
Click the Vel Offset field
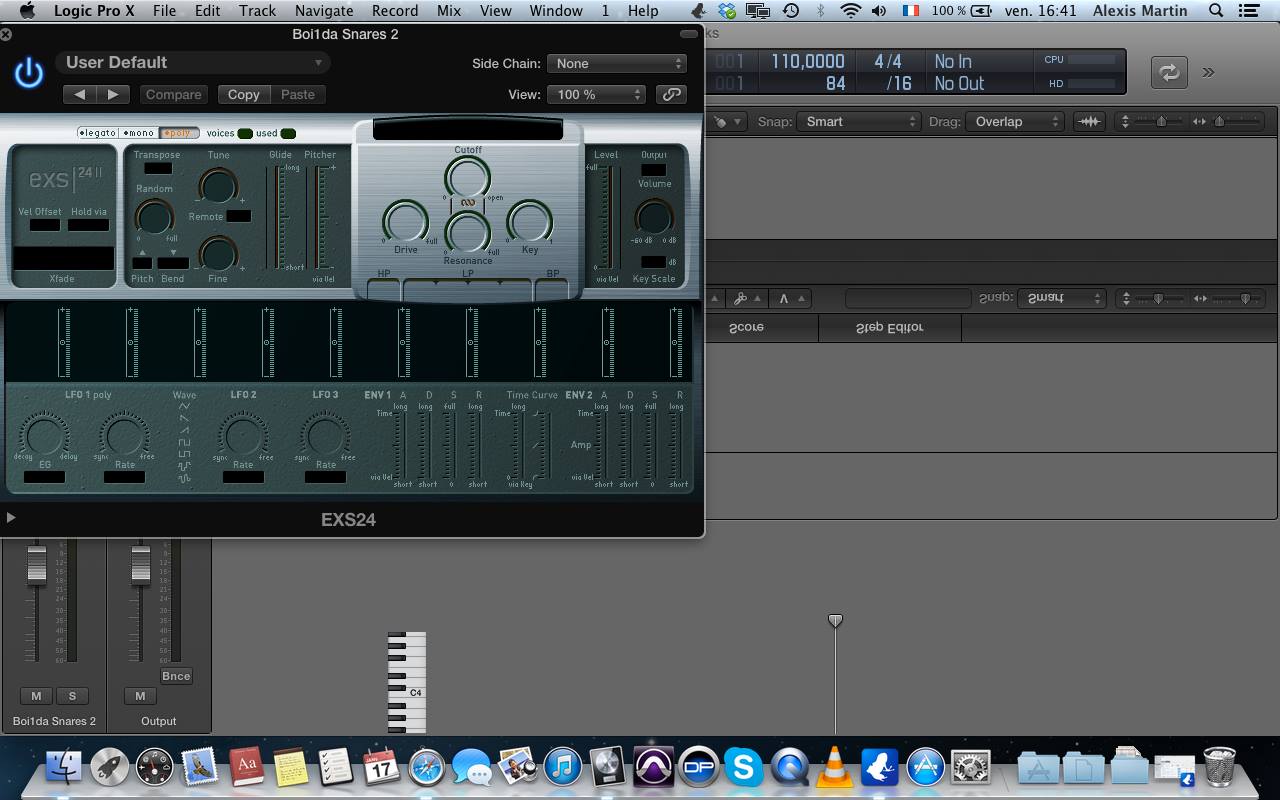45,225
